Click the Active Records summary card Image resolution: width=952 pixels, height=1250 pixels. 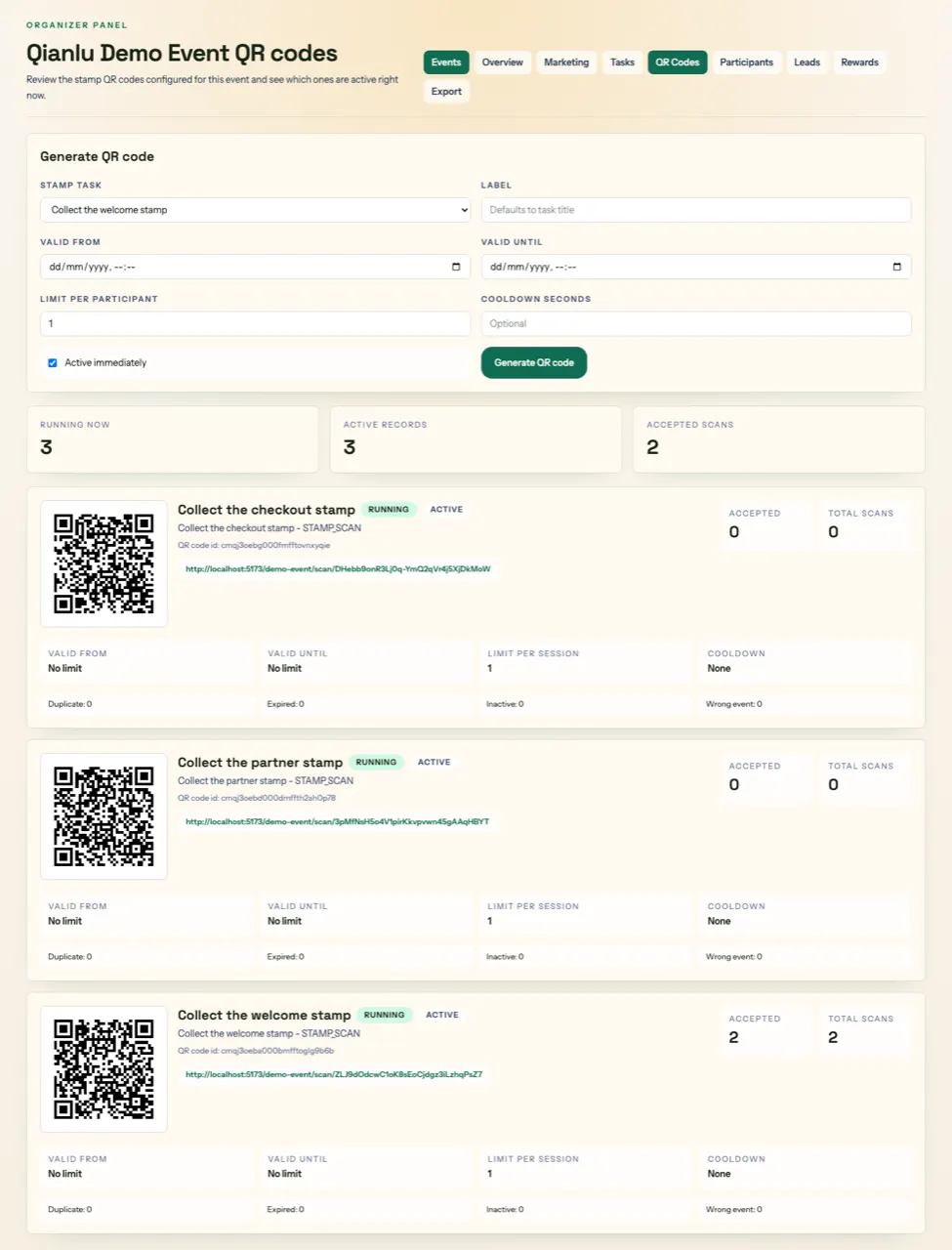pyautogui.click(x=476, y=439)
